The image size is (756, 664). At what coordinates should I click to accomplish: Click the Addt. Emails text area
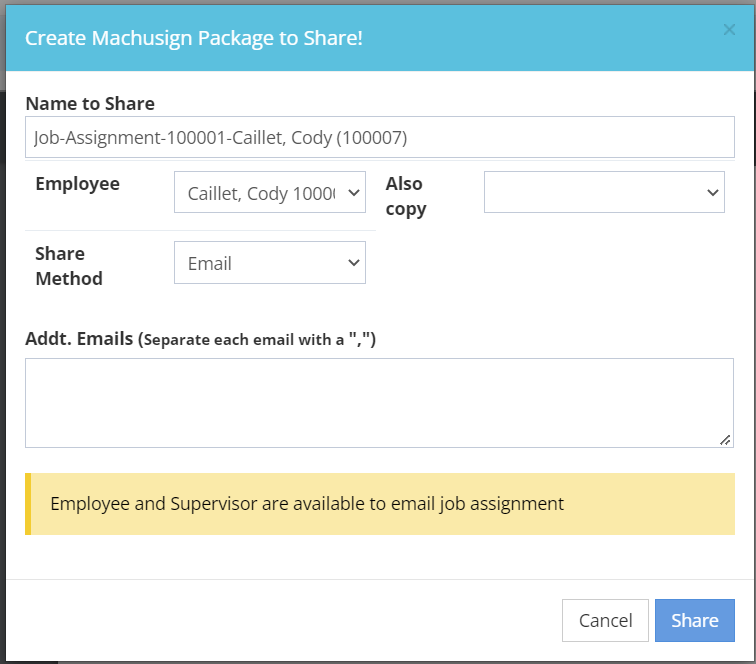(x=379, y=403)
